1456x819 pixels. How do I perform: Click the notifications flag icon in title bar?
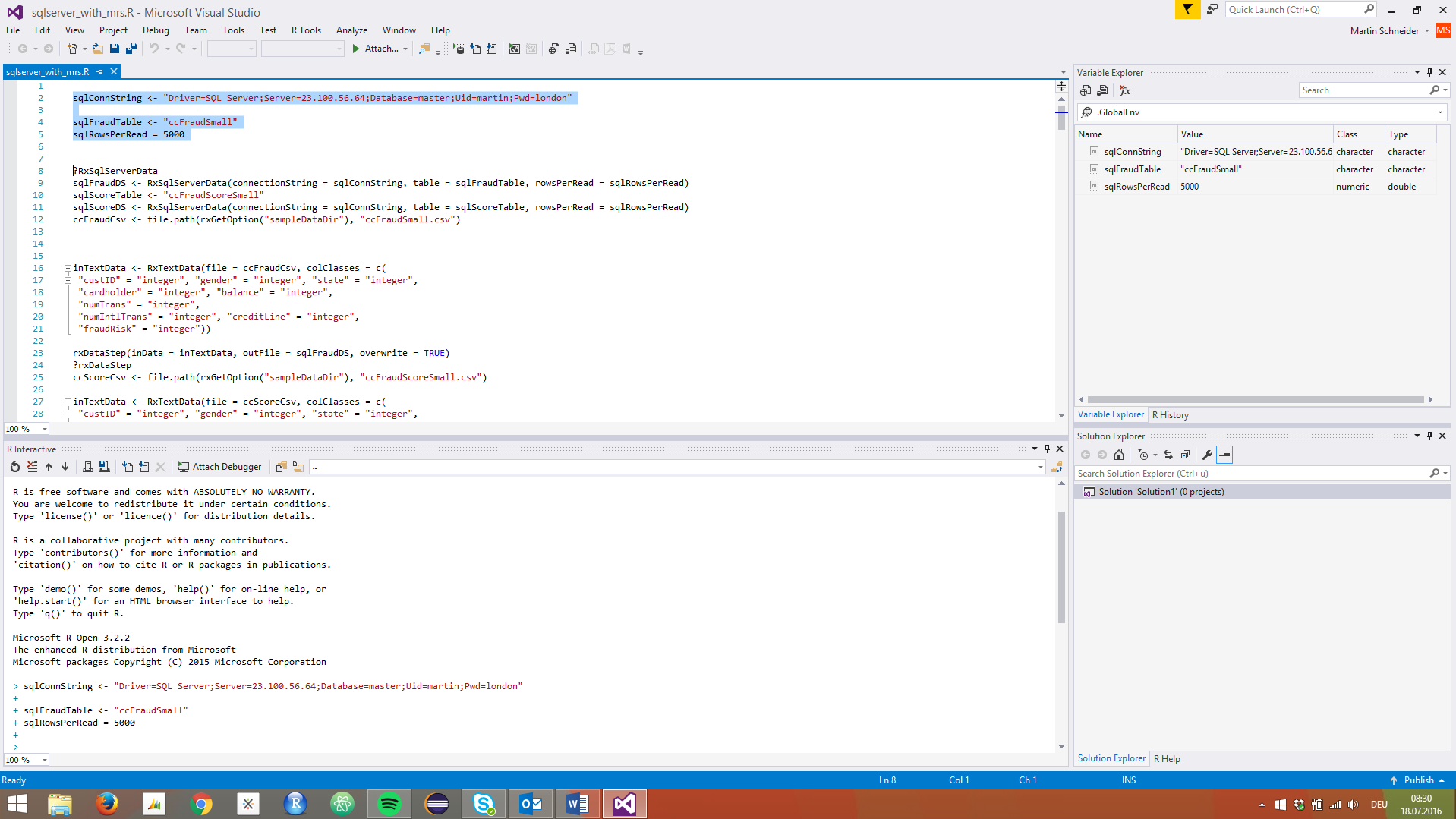click(x=1187, y=9)
